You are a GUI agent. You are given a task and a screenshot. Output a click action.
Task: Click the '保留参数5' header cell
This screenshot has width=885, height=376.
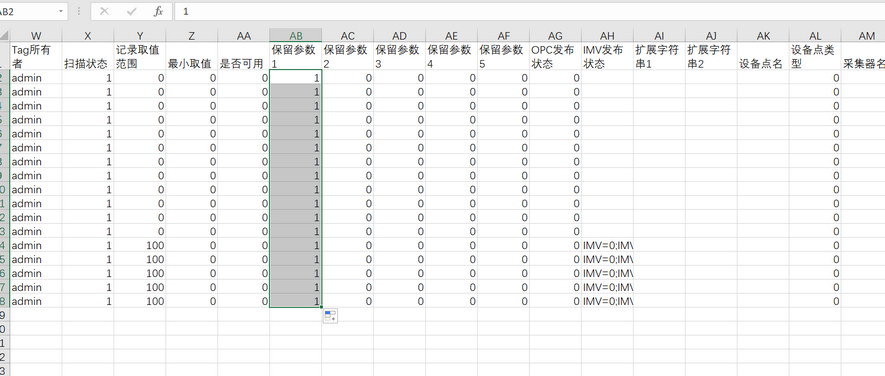click(x=503, y=56)
